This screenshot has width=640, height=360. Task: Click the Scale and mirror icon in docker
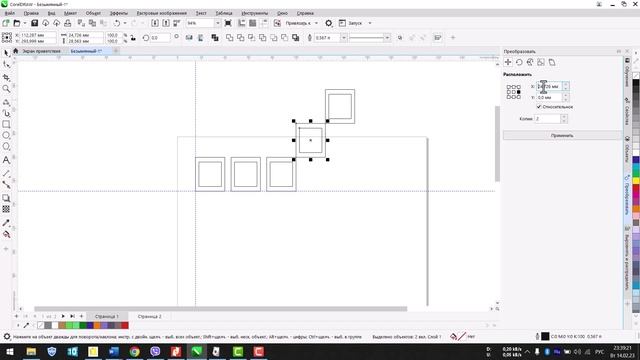coord(530,62)
